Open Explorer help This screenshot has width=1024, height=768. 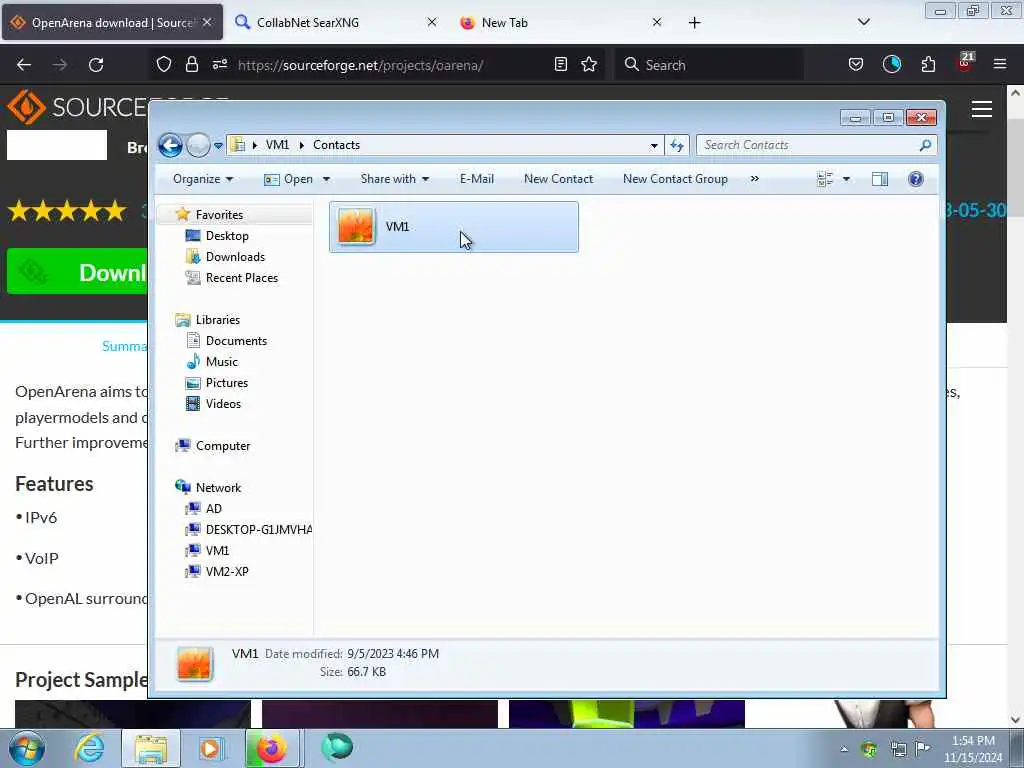tap(916, 179)
